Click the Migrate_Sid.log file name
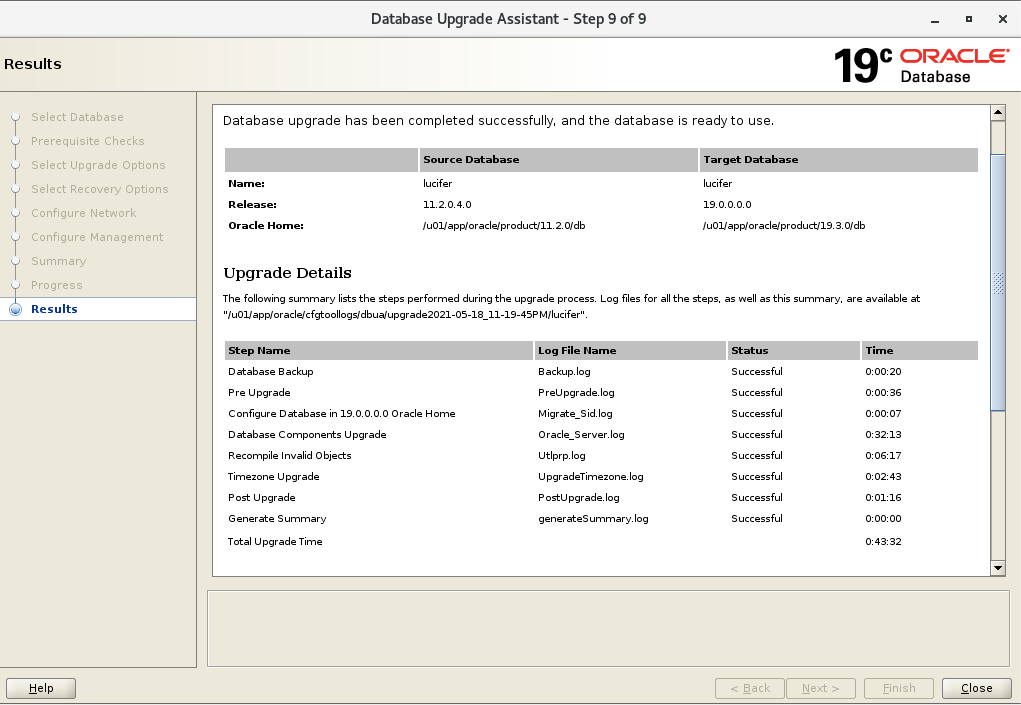1021x705 pixels. click(575, 413)
